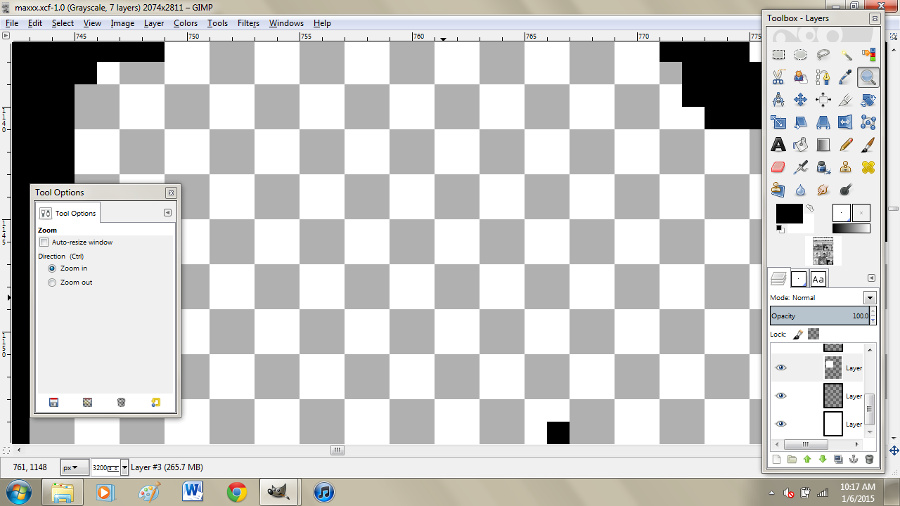
Task: Delete layer using the trash icon
Action: (x=869, y=459)
